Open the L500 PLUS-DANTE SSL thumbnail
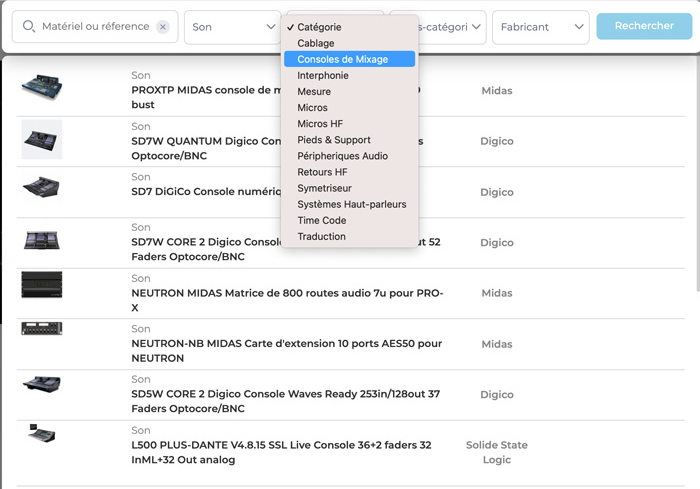The image size is (700, 489). click(41, 433)
